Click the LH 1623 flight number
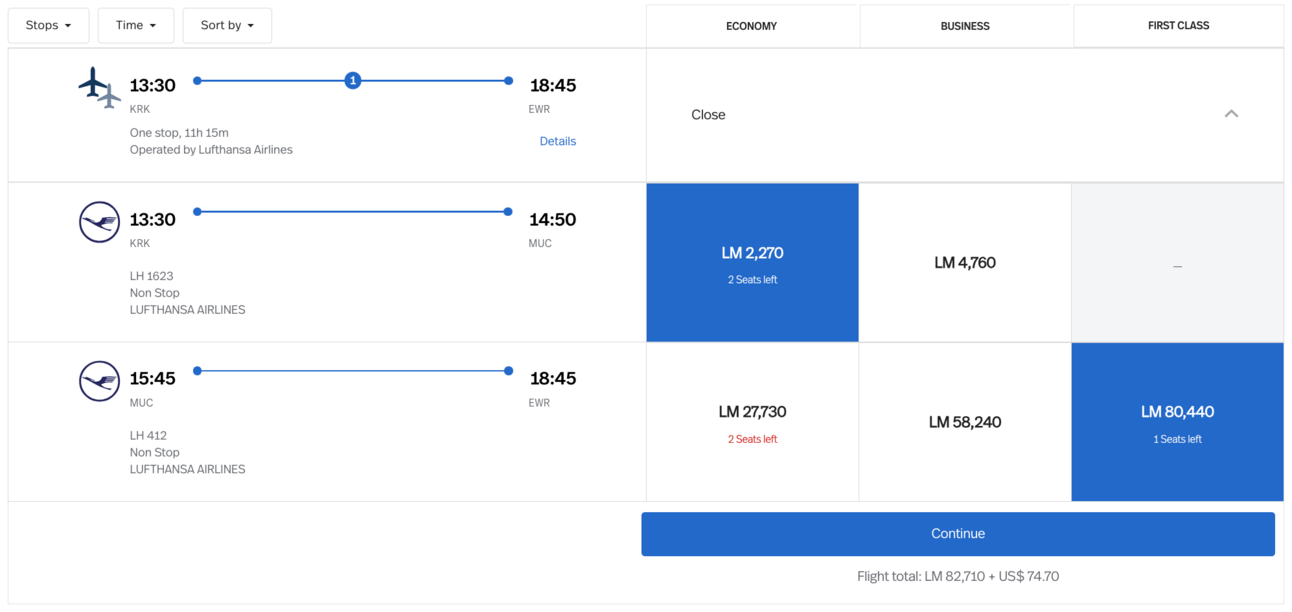Viewport: 1292px width, 612px height. click(x=151, y=276)
